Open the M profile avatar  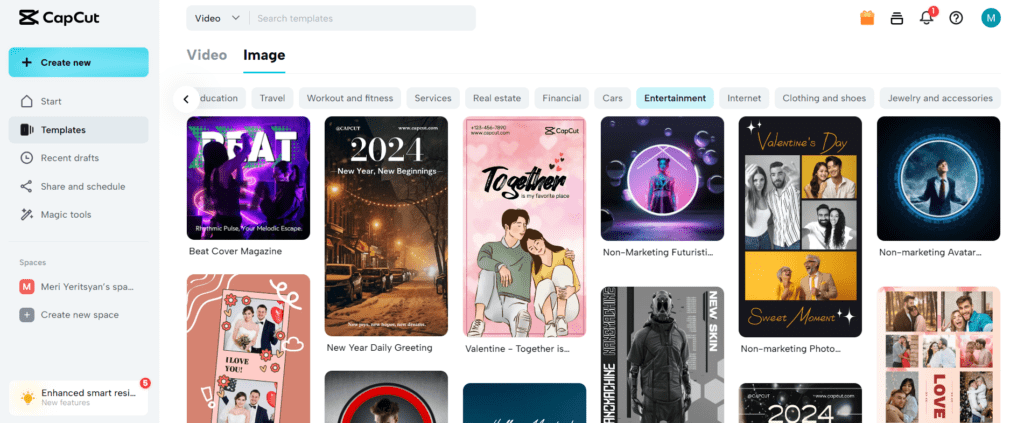click(x=991, y=18)
